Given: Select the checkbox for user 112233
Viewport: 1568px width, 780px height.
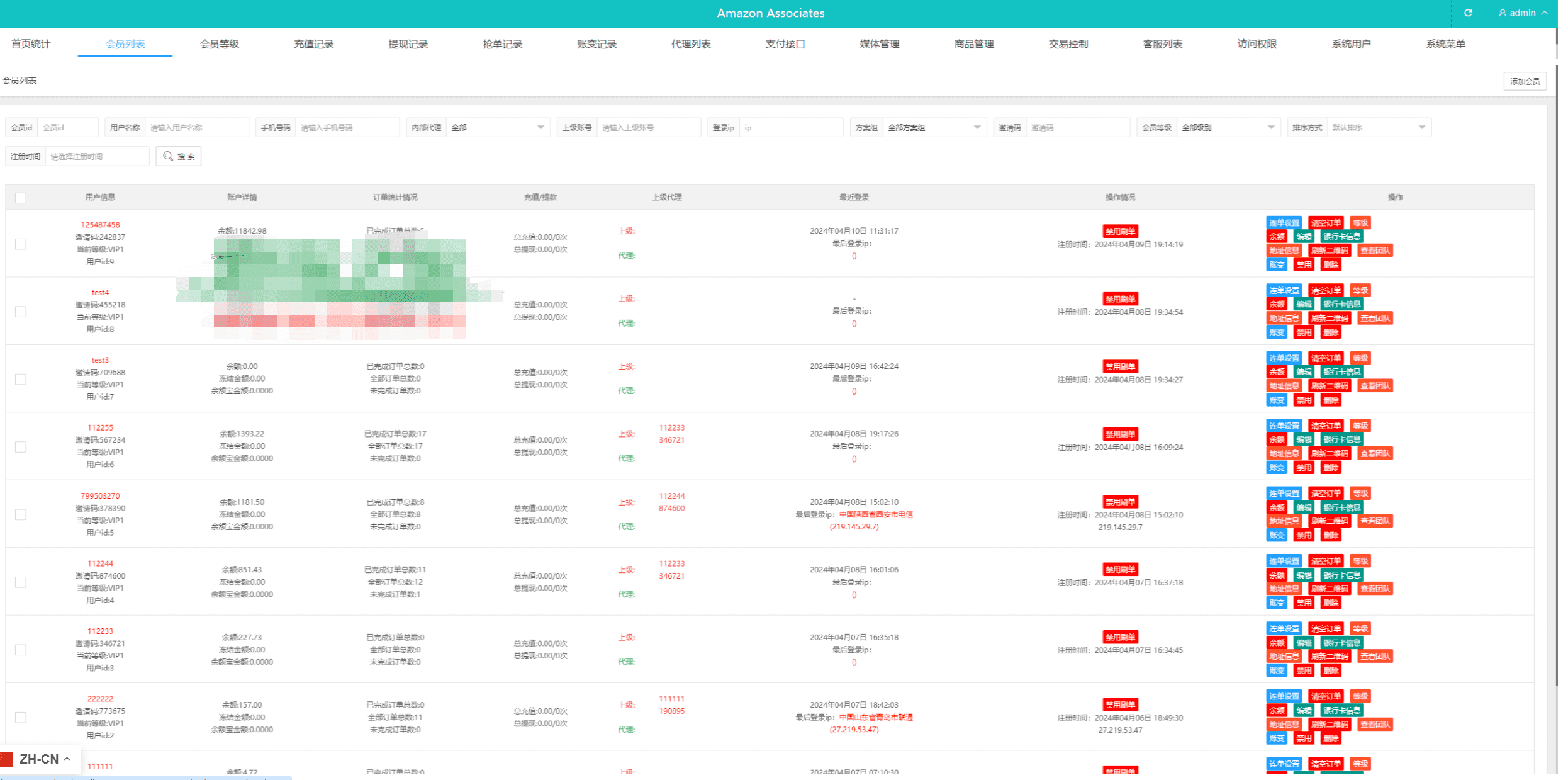Looking at the screenshot, I should [x=21, y=650].
